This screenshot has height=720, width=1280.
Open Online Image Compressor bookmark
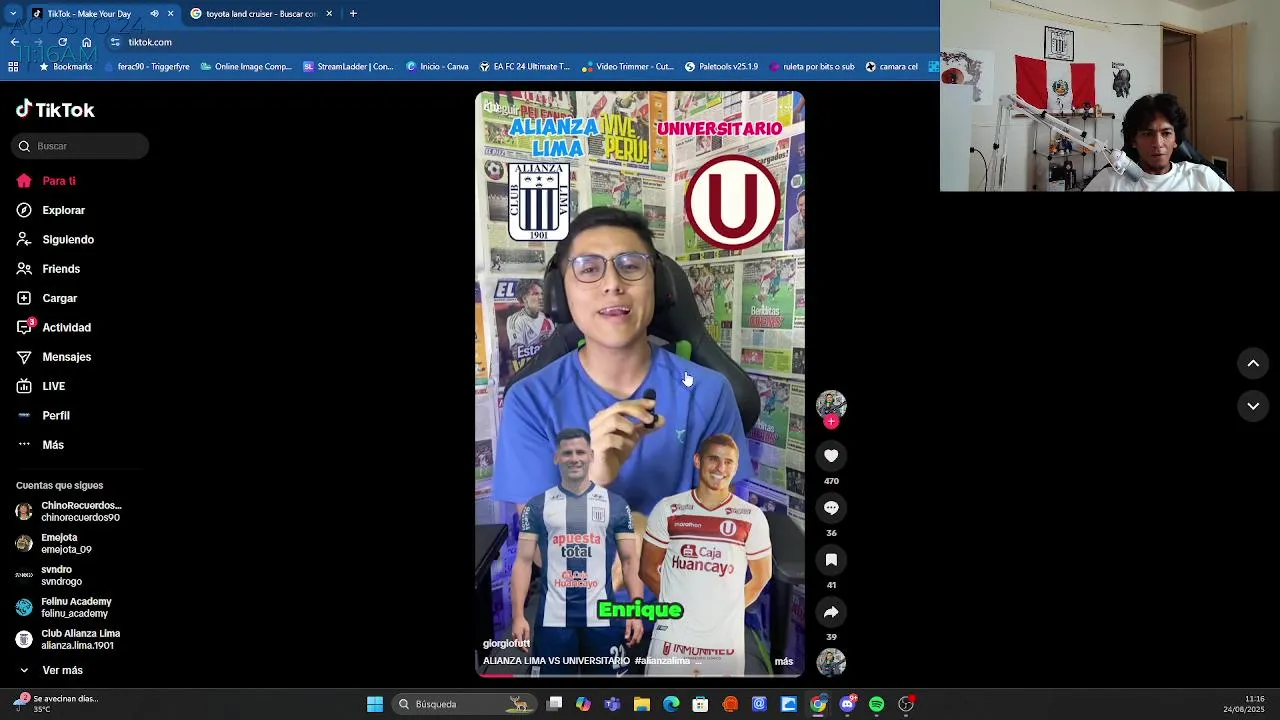[x=246, y=67]
